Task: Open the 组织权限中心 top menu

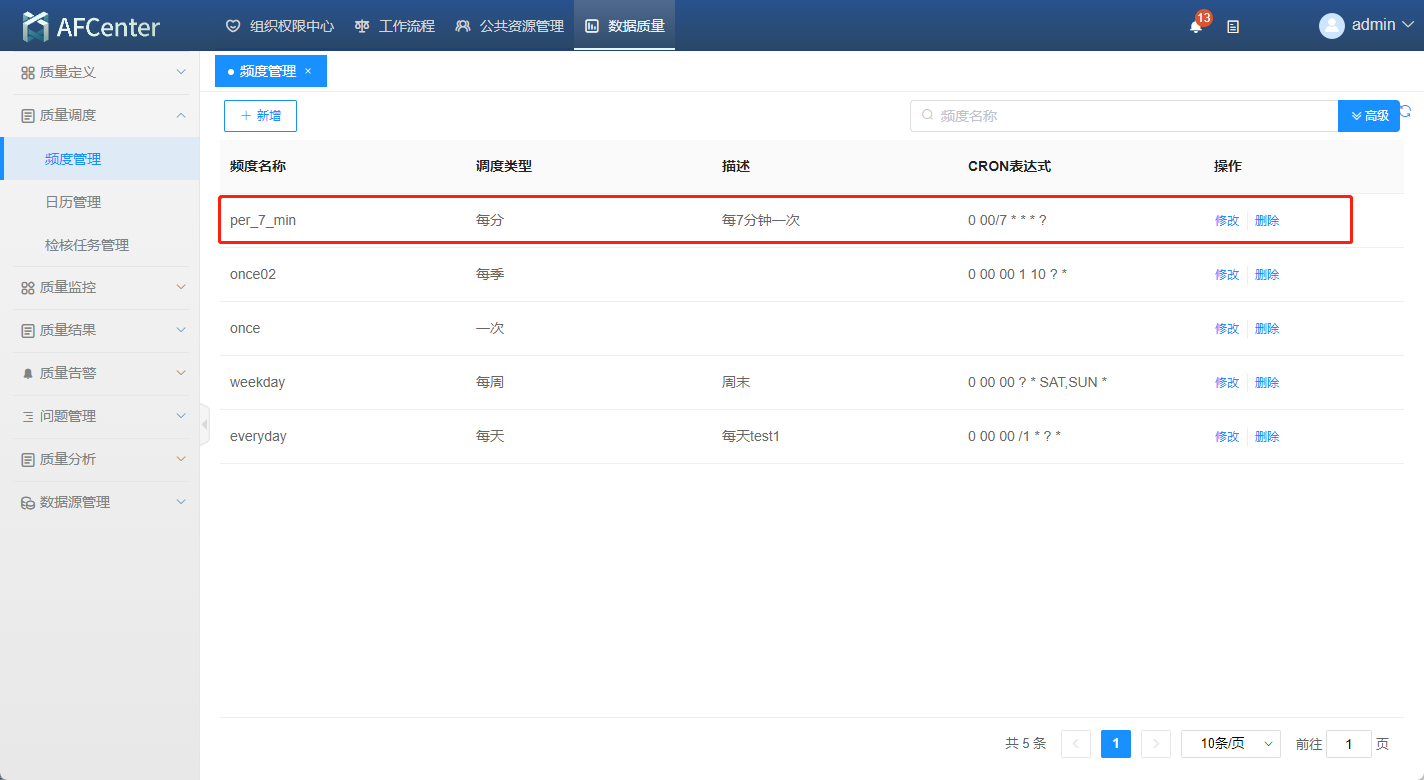Action: (x=280, y=26)
